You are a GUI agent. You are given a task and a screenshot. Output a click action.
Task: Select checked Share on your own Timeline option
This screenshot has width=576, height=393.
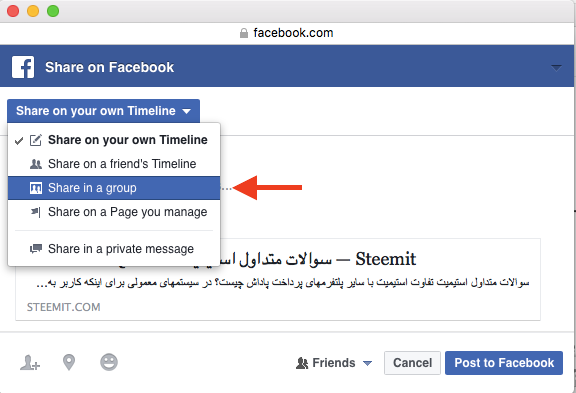pyautogui.click(x=114, y=140)
